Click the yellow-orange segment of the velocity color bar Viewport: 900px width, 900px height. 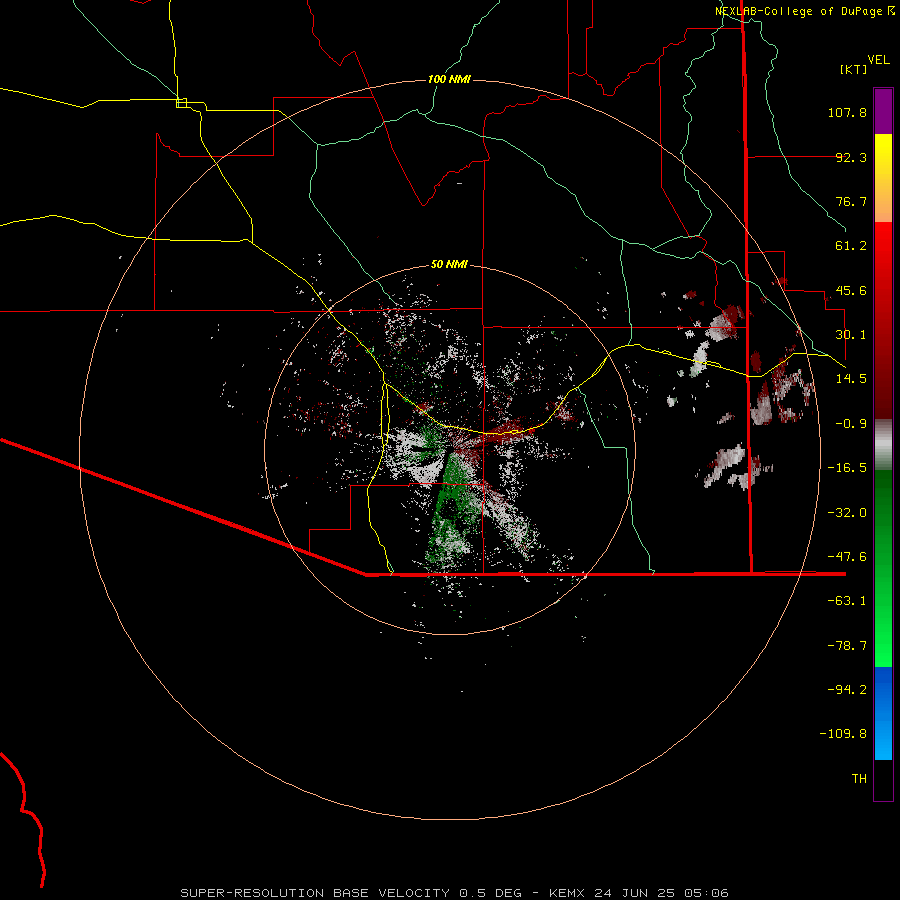coord(883,178)
